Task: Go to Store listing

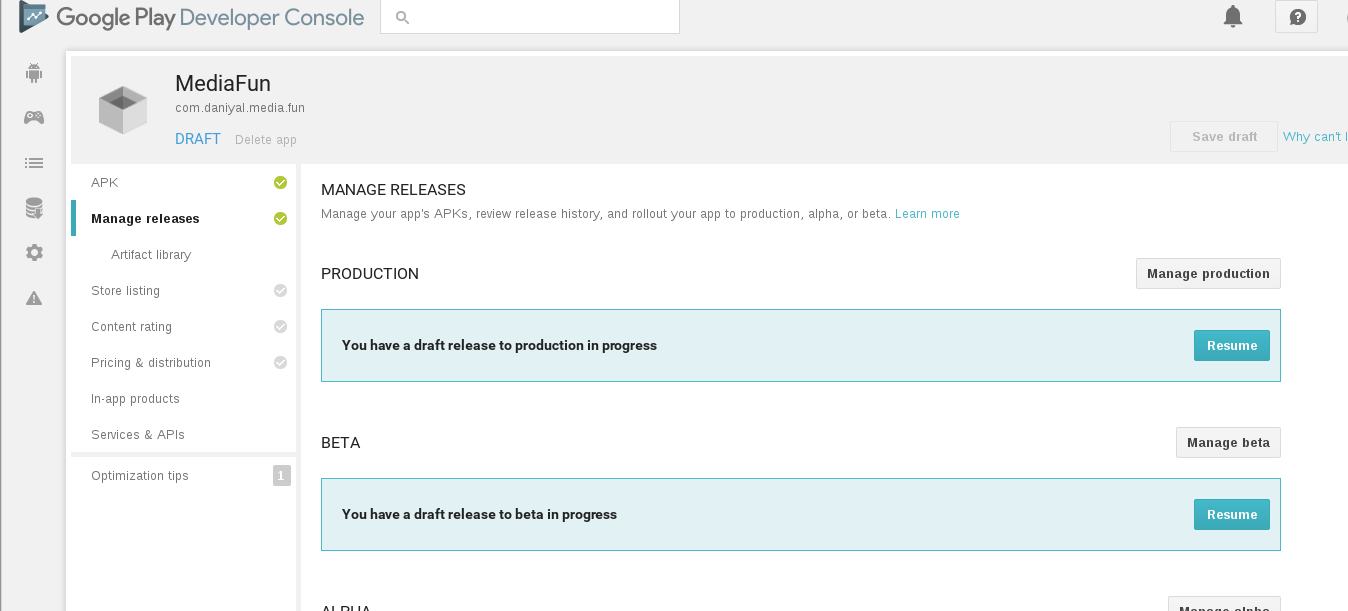Action: [x=184, y=291]
